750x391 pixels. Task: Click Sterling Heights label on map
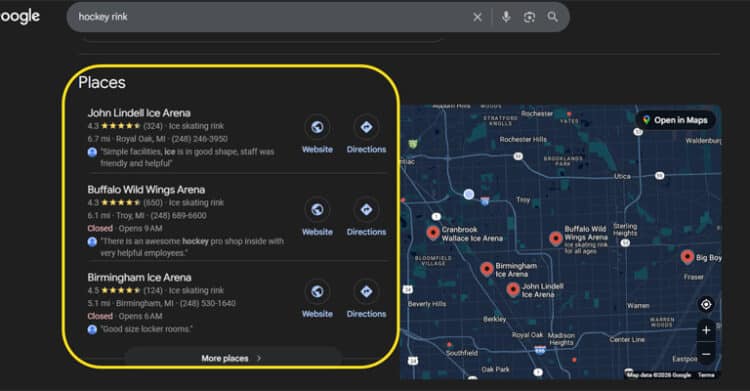pyautogui.click(x=625, y=229)
